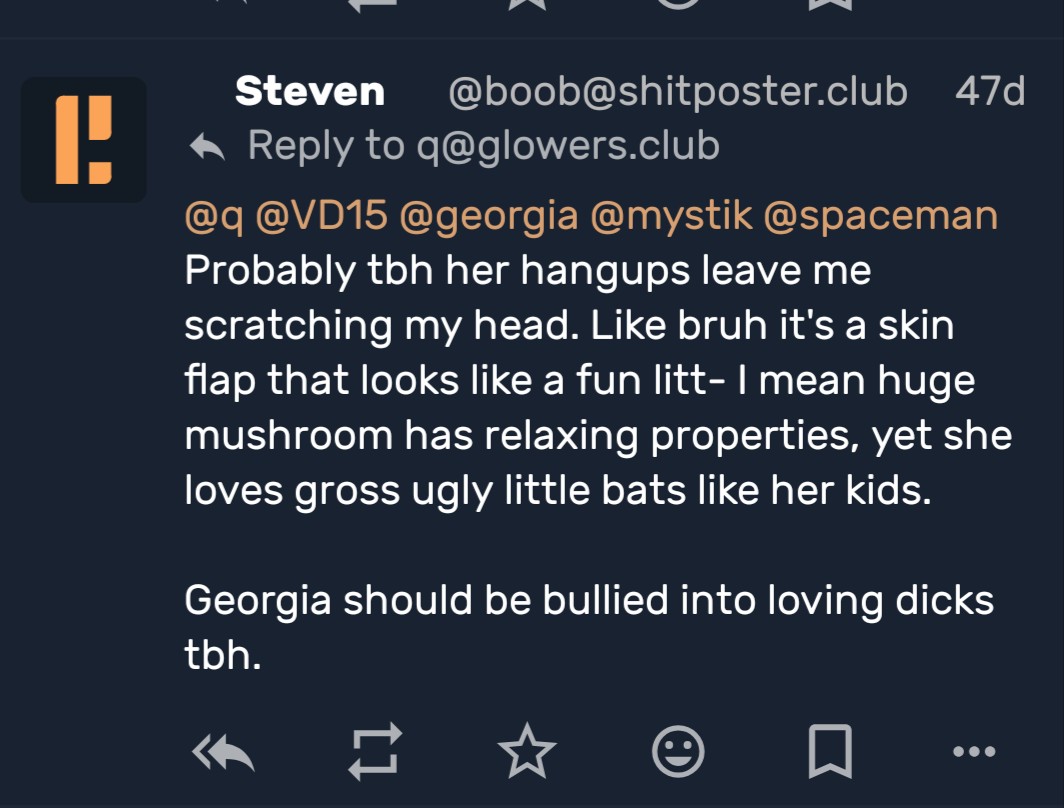Open emoji reaction picker on Steven's post

pyautogui.click(x=678, y=750)
